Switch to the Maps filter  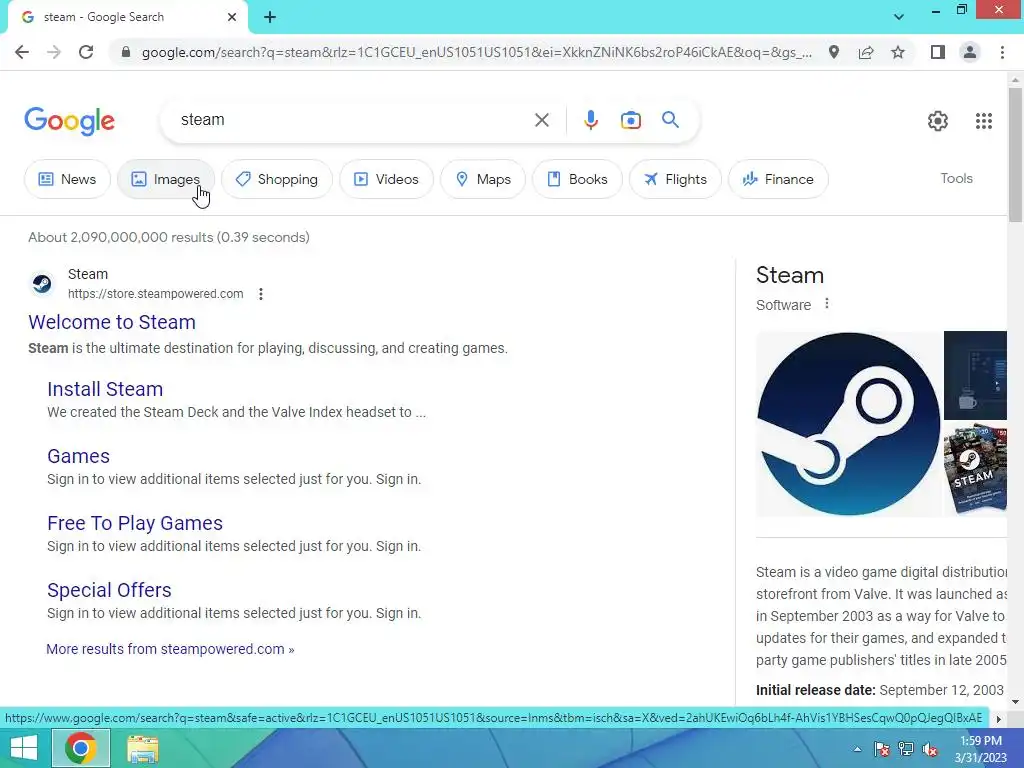483,179
